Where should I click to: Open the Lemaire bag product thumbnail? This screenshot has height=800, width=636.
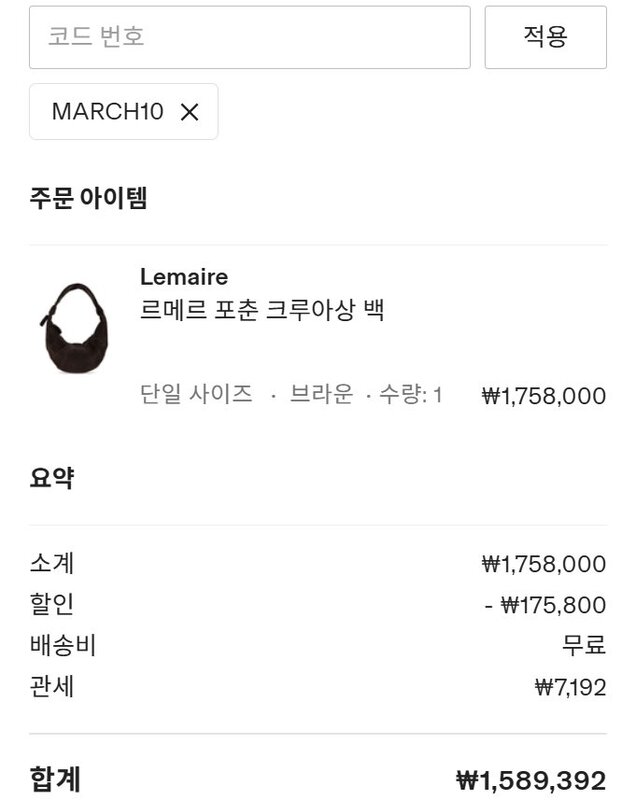[70, 328]
